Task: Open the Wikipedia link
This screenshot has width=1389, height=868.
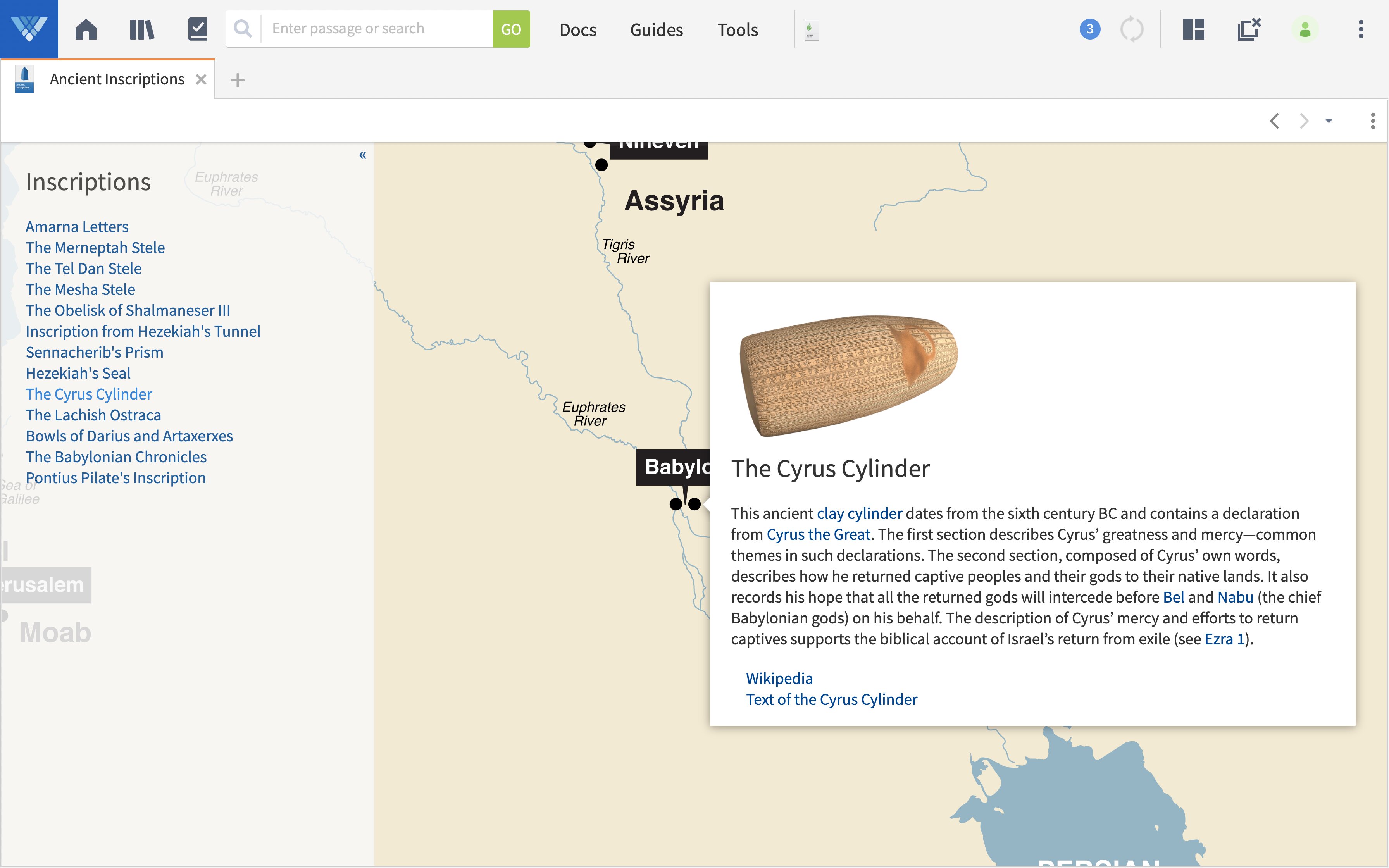Action: 779,679
